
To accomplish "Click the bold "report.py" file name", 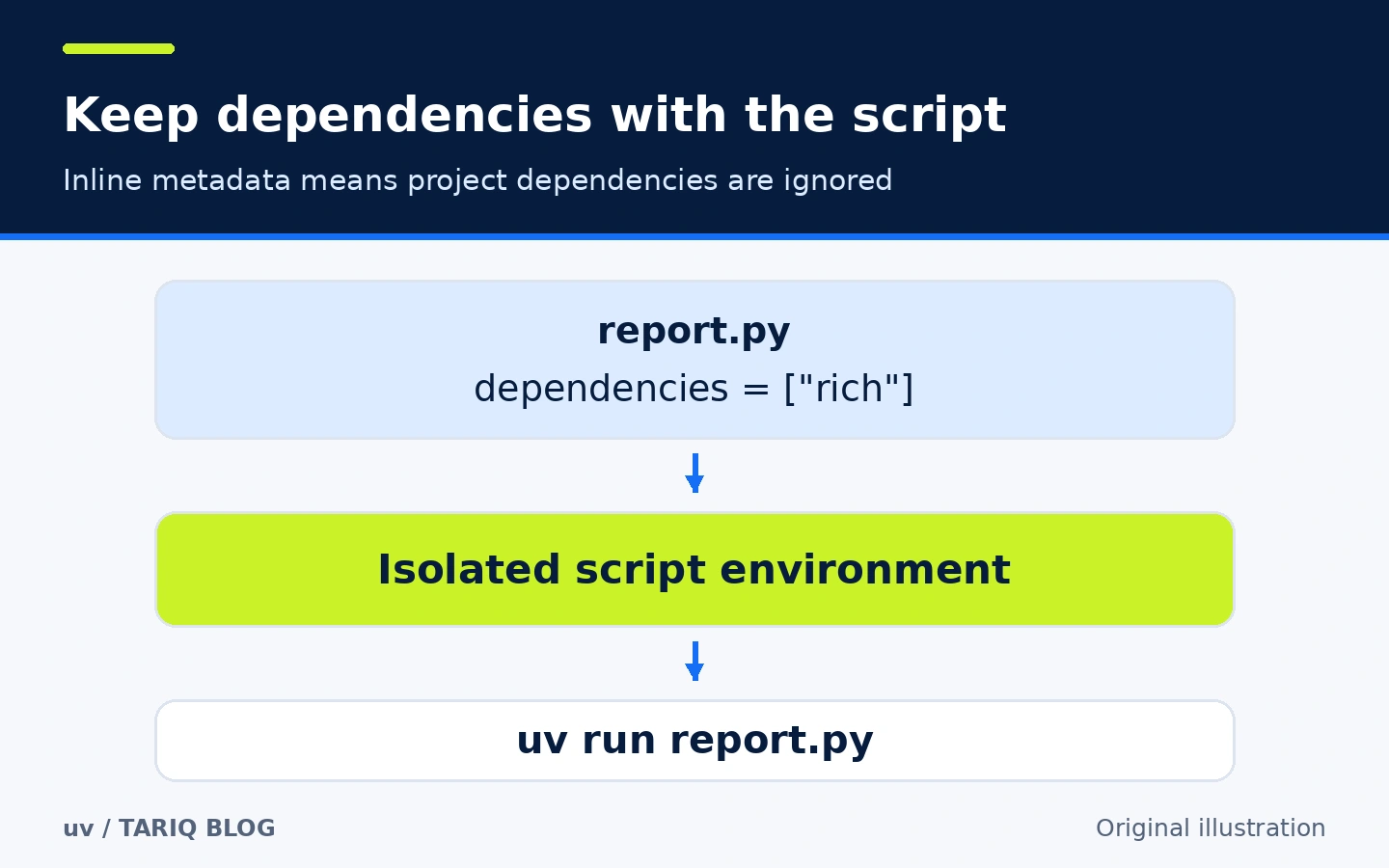I will (694, 332).
